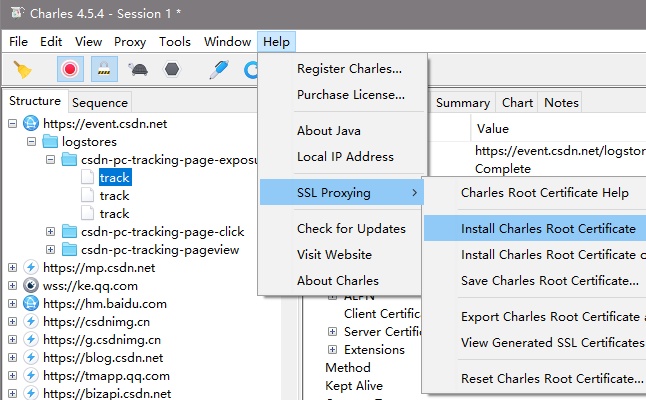Click the csdn-pc-tracking-page-click folder icon
This screenshot has height=400, width=646.
point(69,232)
